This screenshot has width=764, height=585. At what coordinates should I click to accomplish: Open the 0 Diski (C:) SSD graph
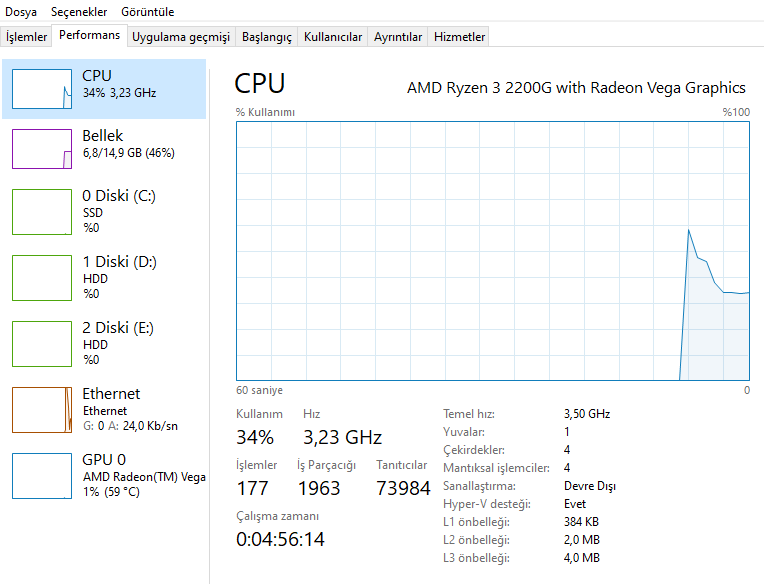(x=42, y=210)
